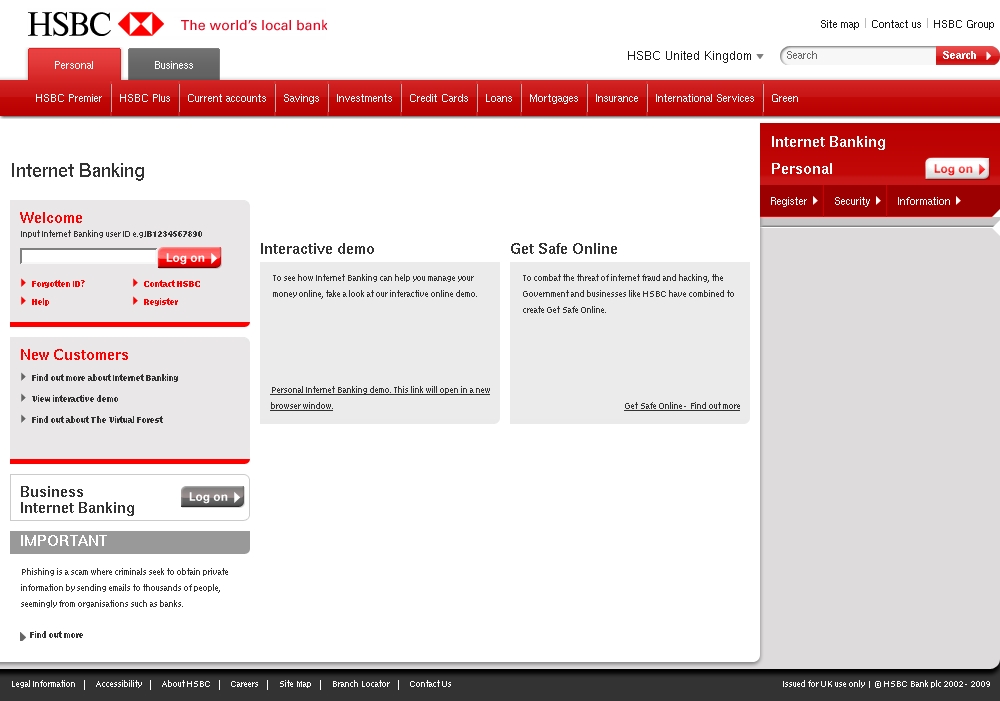This screenshot has width=1000, height=701.
Task: Open Accessibility in the footer
Action: pos(119,684)
